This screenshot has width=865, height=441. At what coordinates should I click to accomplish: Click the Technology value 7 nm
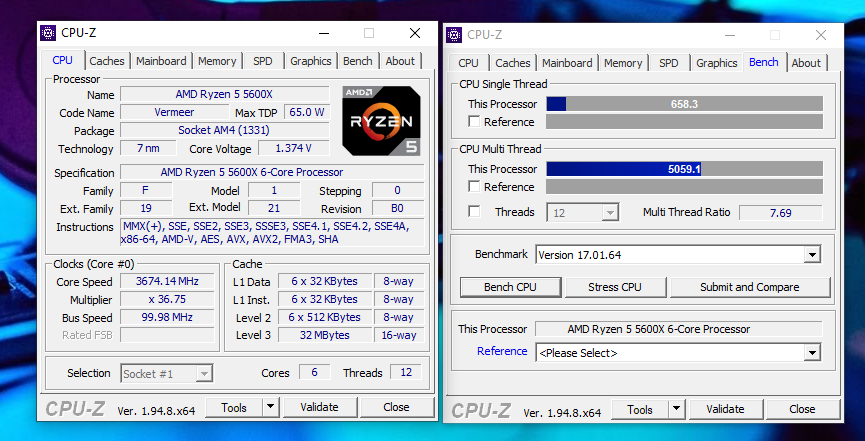(148, 148)
